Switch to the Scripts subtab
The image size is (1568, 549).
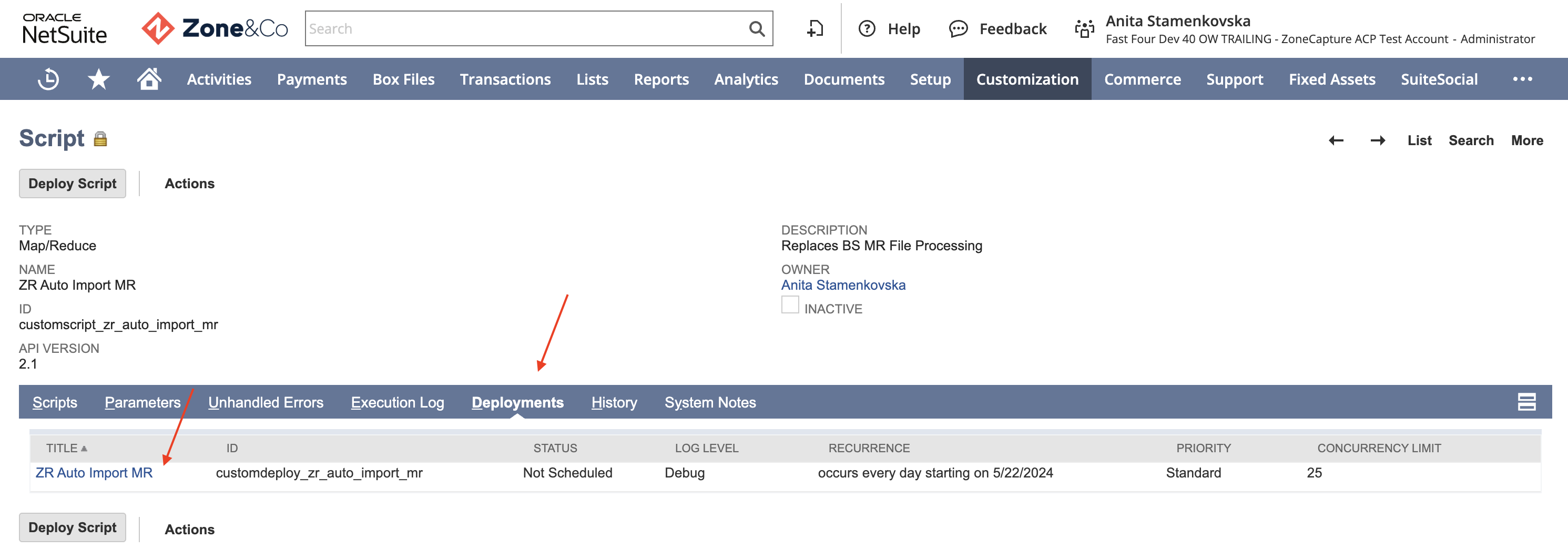point(55,402)
